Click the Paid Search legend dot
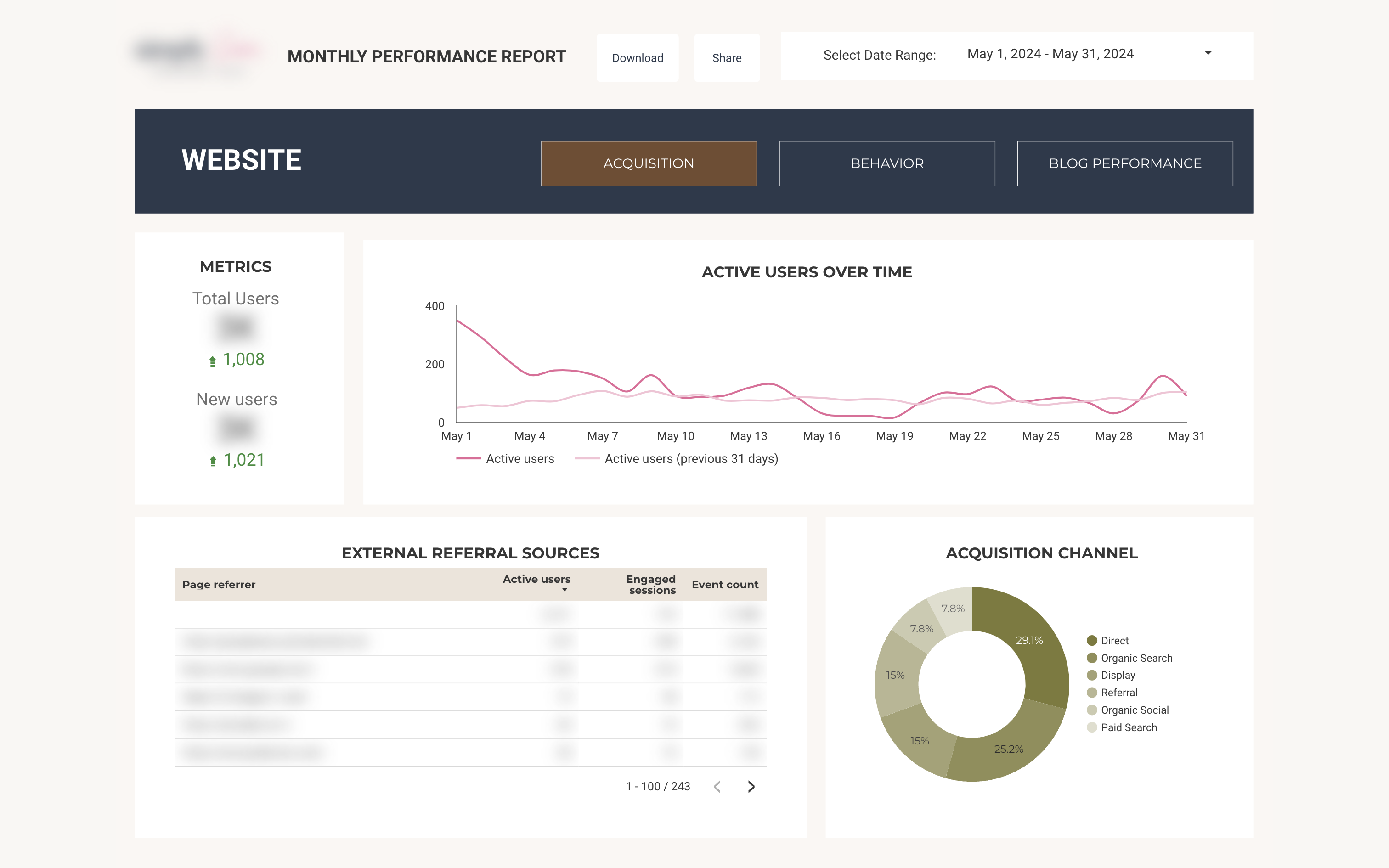This screenshot has height=868, width=1389. point(1092,727)
